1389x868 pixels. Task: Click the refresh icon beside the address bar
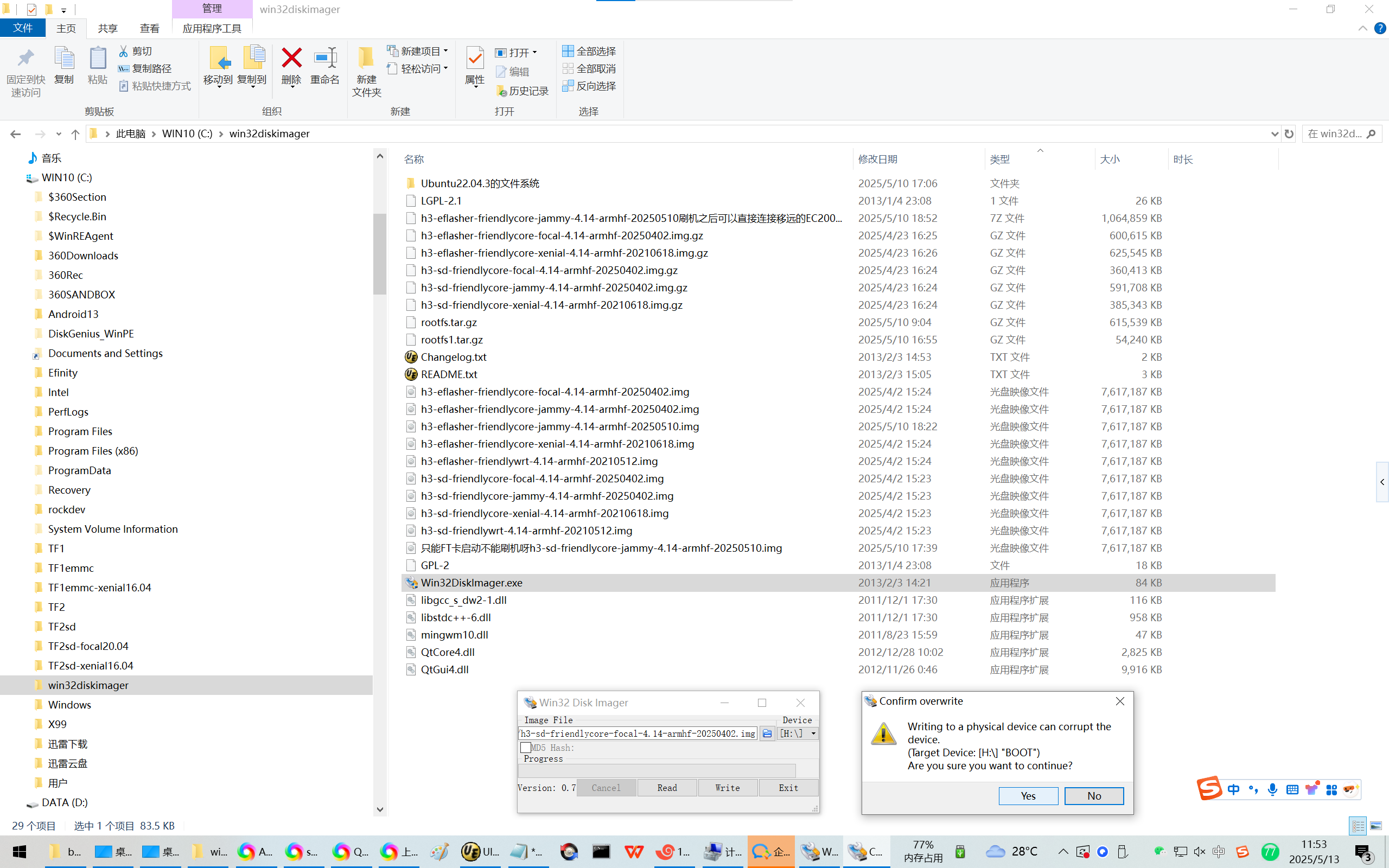tap(1289, 134)
